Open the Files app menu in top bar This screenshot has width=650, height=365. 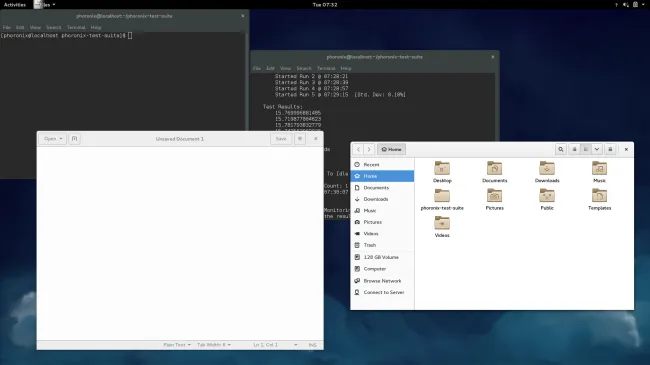click(45, 5)
